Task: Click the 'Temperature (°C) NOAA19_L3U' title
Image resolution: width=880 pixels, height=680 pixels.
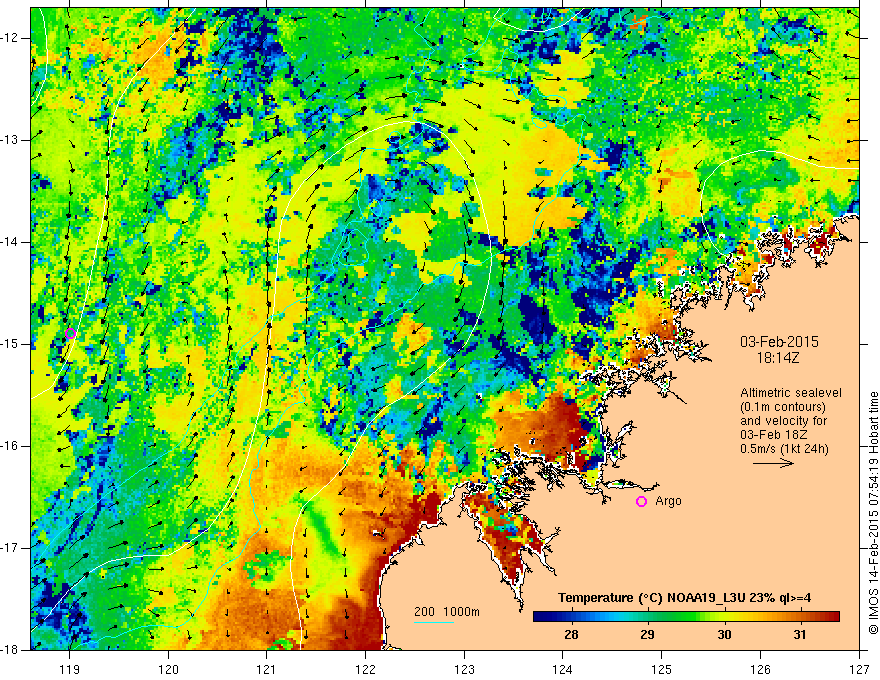Action: (x=652, y=598)
